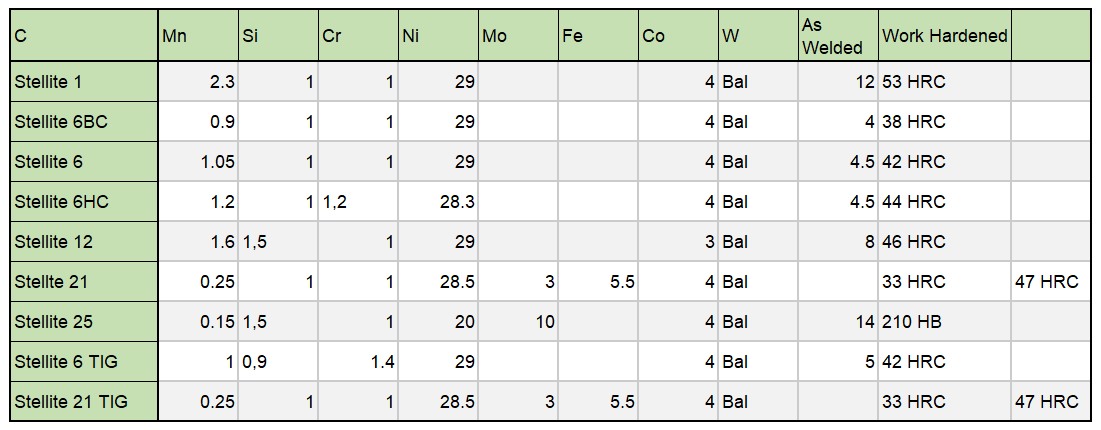Click the 210 HB hardness cell
The width and height of the screenshot is (1101, 430).
(x=944, y=322)
